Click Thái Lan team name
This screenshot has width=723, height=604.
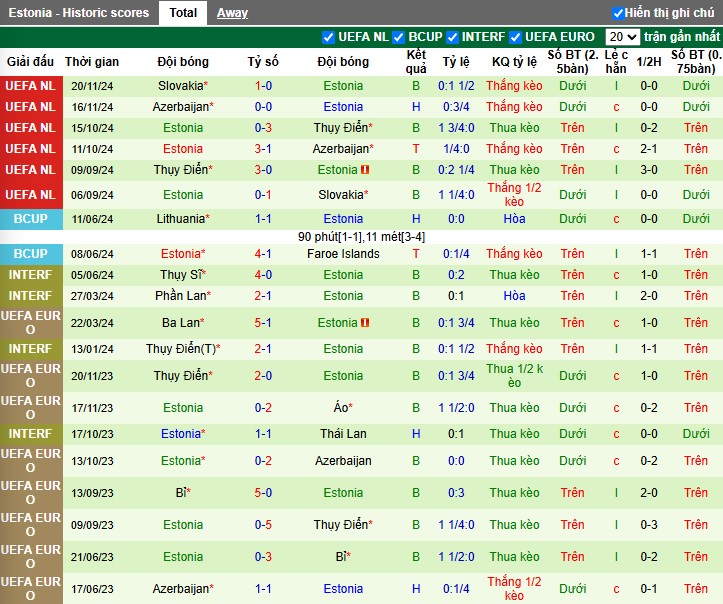pos(343,434)
